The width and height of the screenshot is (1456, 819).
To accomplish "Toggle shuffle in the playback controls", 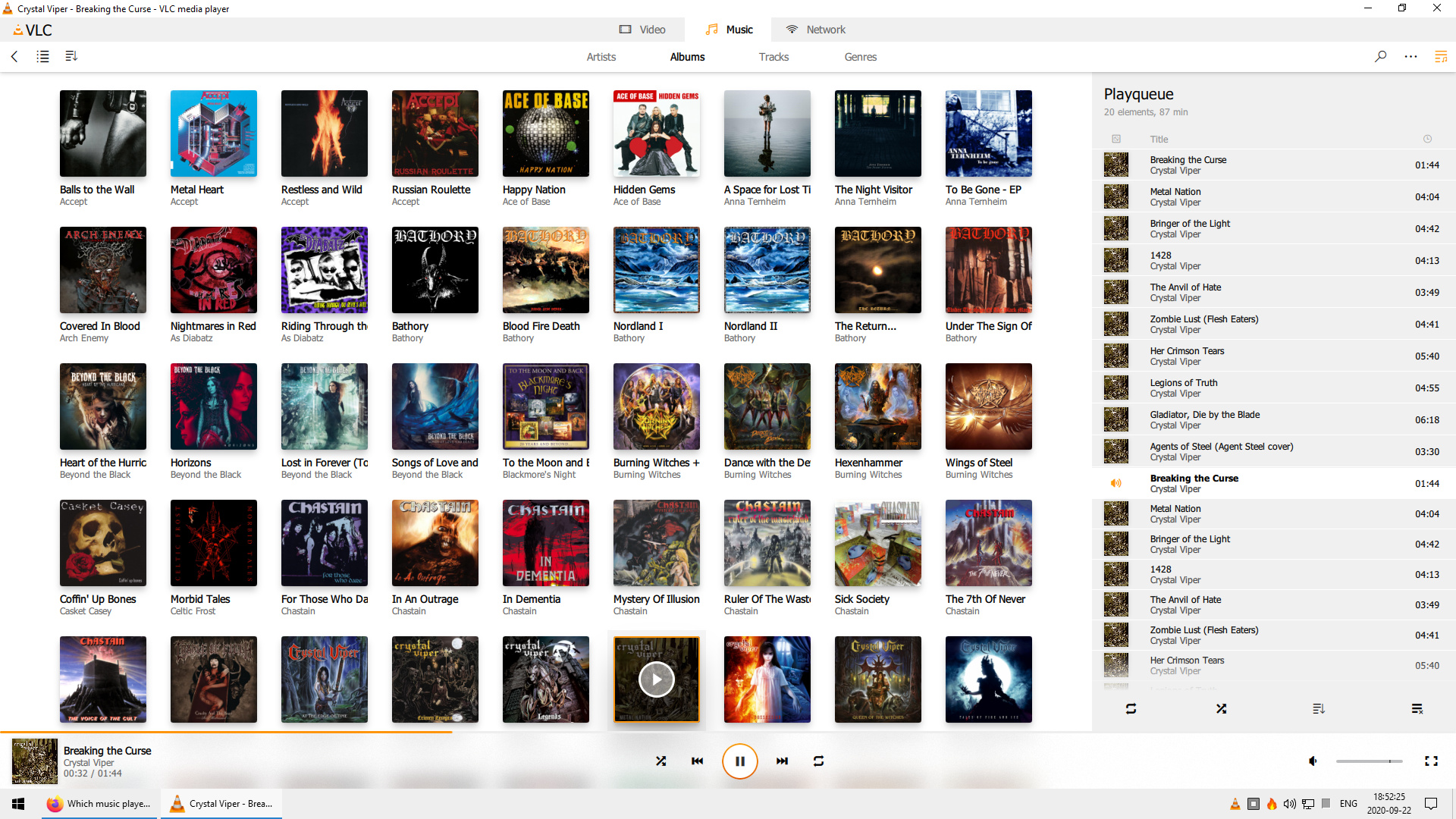I will (661, 761).
